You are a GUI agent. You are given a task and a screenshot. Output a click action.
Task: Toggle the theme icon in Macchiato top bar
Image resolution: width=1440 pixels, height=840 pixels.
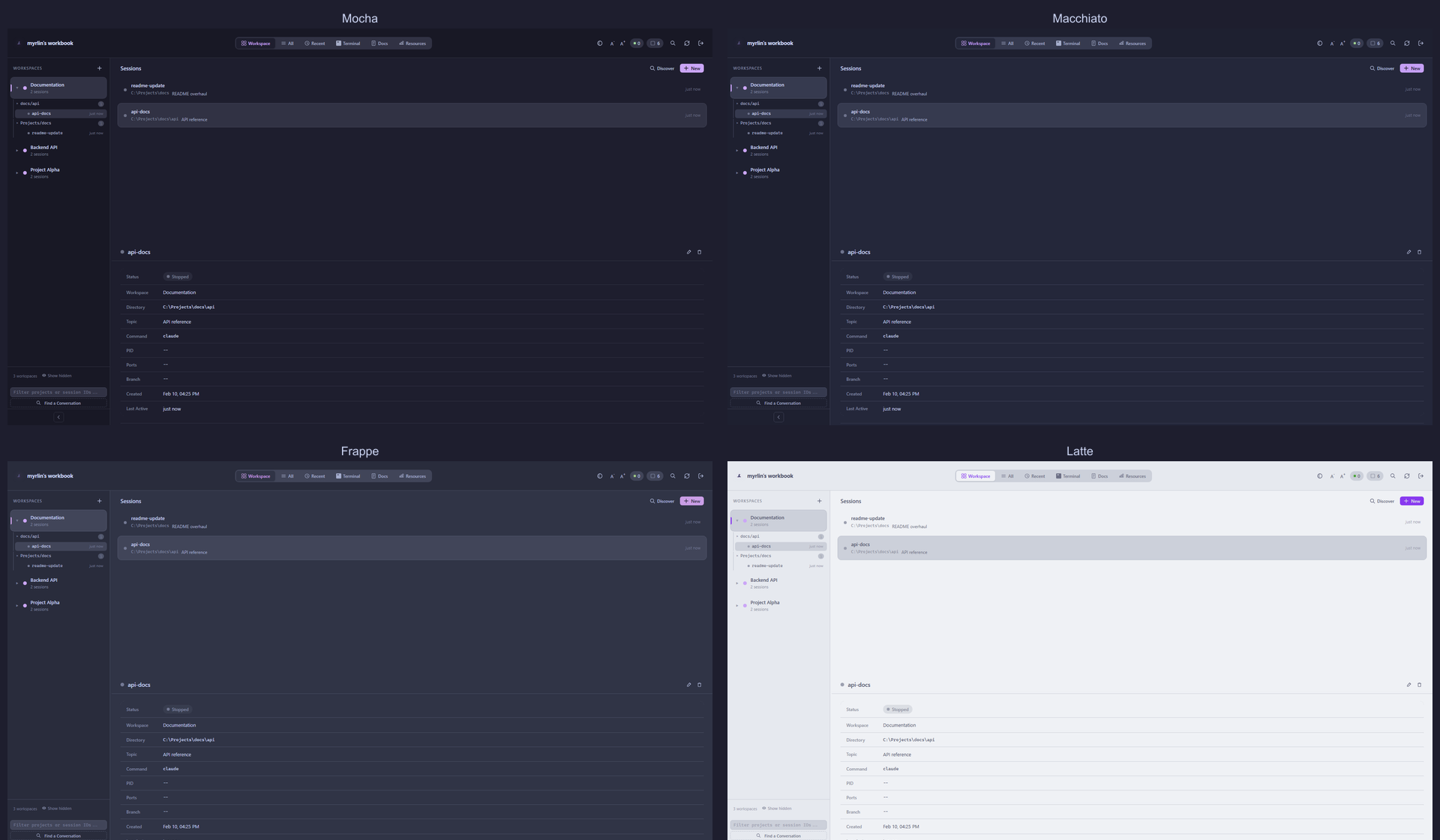click(1319, 43)
